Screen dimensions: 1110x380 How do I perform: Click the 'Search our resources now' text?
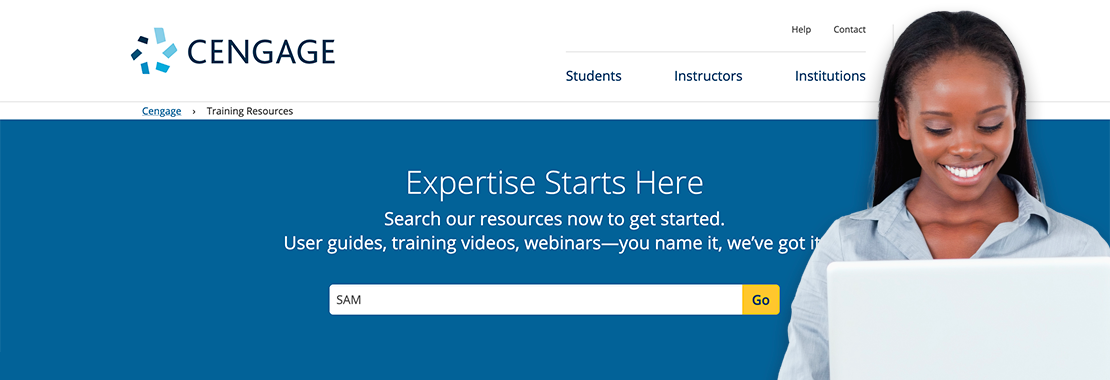click(x=554, y=217)
